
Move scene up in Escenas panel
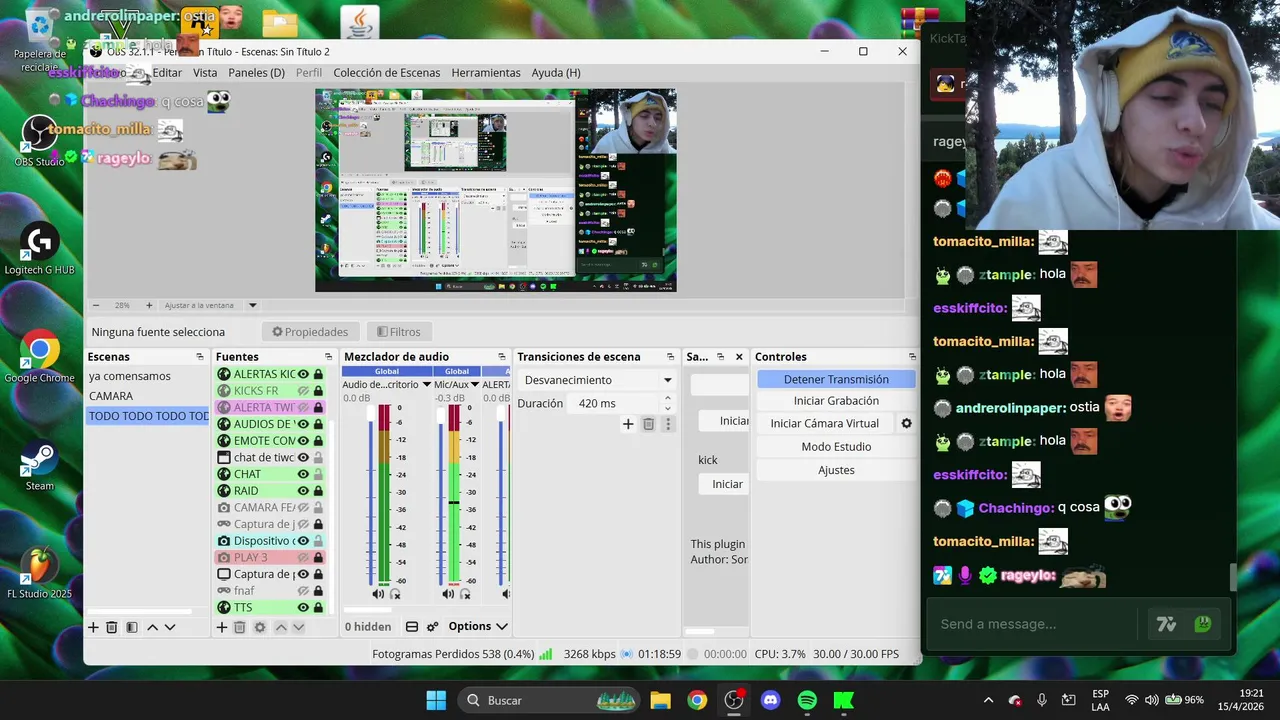152,627
